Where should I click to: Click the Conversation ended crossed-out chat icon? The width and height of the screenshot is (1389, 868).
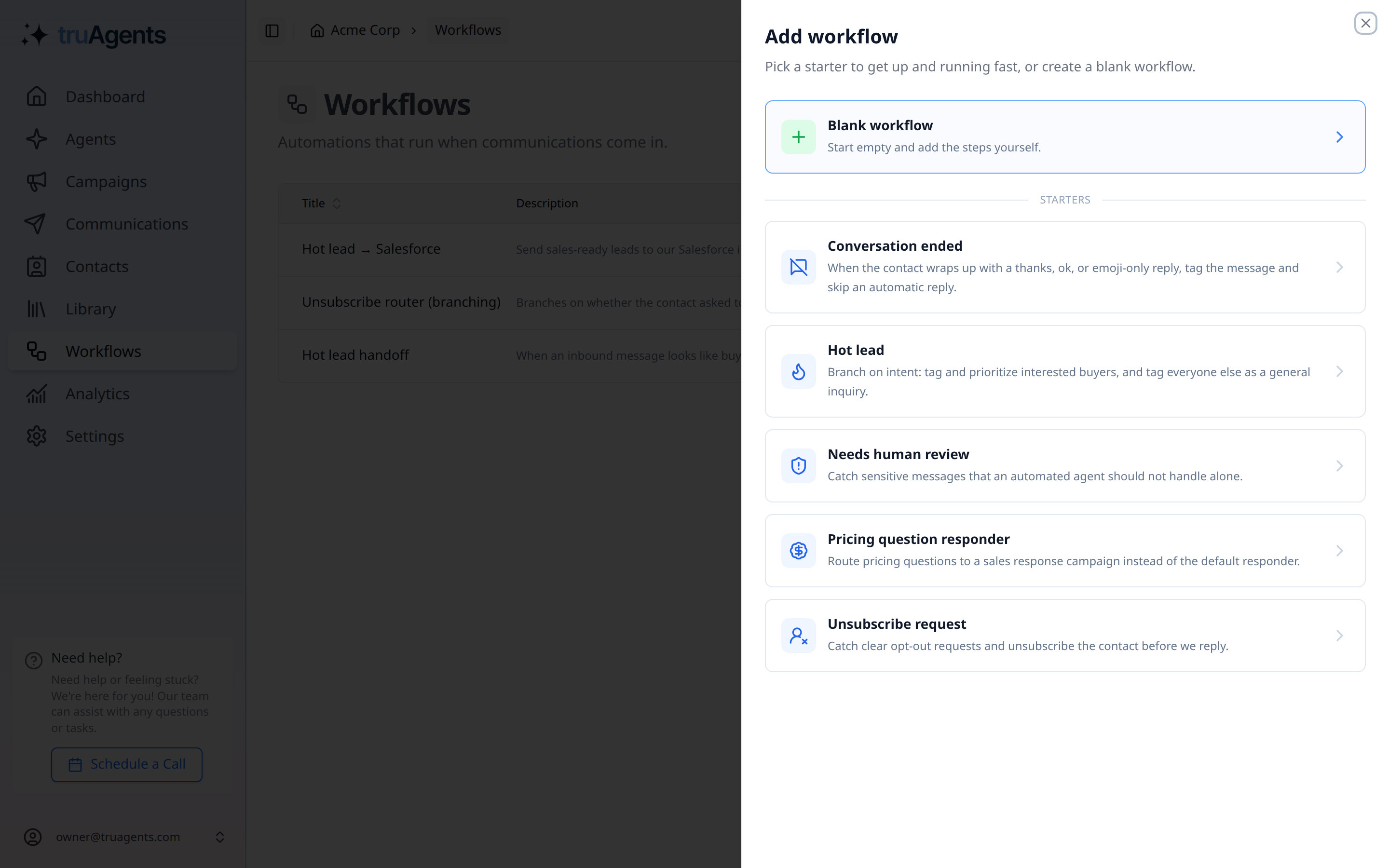pyautogui.click(x=798, y=267)
